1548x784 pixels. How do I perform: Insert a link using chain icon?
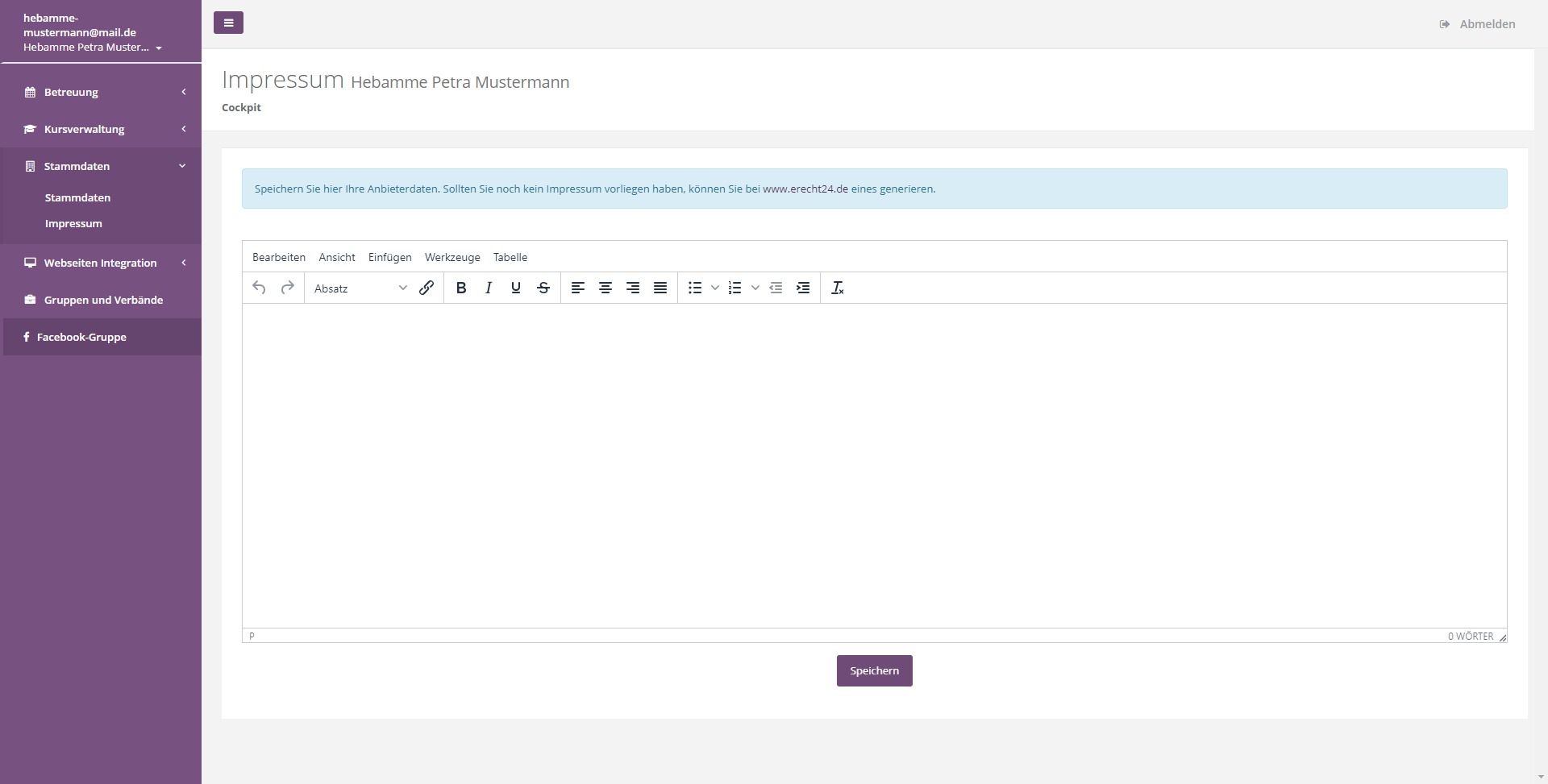[x=427, y=288]
